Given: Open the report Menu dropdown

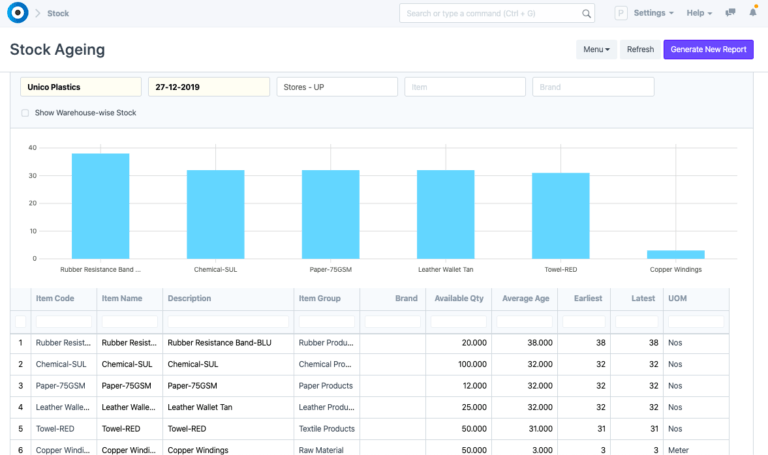Looking at the screenshot, I should pyautogui.click(x=596, y=49).
